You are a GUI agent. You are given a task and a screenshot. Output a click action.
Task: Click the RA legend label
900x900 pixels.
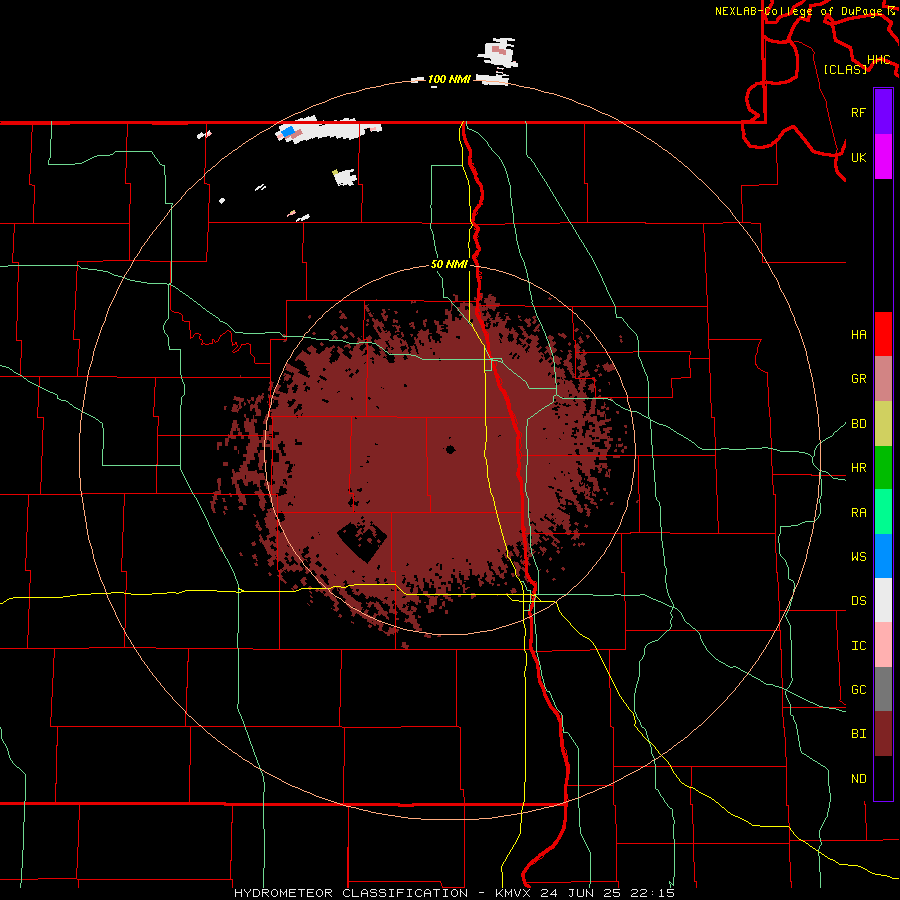pyautogui.click(x=858, y=513)
